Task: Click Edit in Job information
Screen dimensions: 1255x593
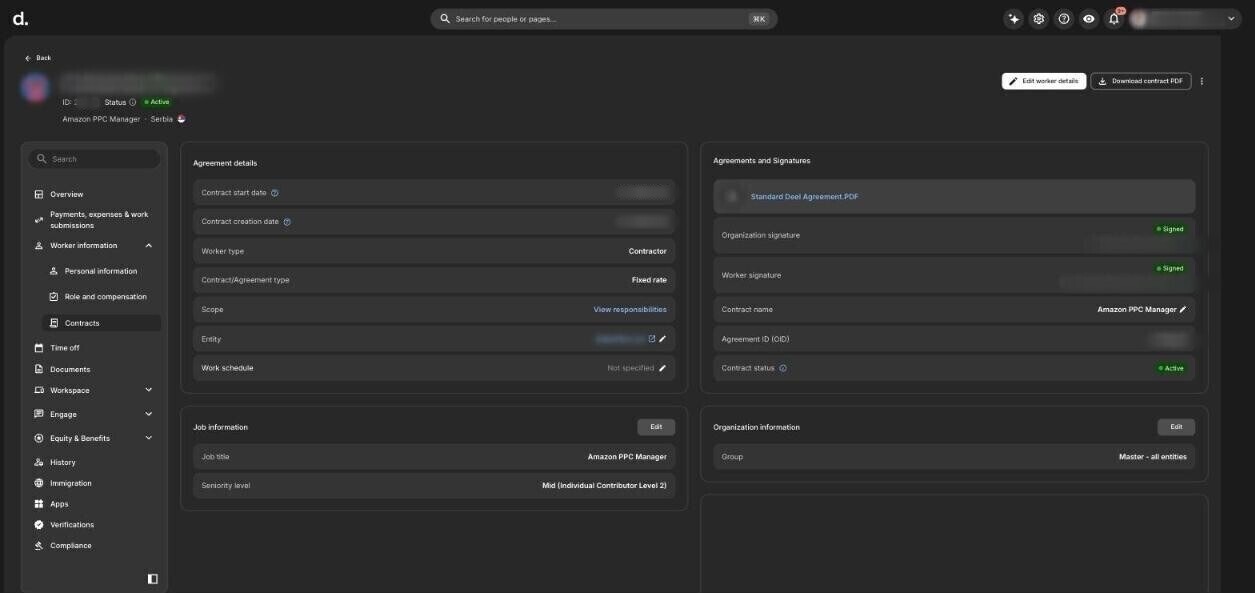Action: 656,427
